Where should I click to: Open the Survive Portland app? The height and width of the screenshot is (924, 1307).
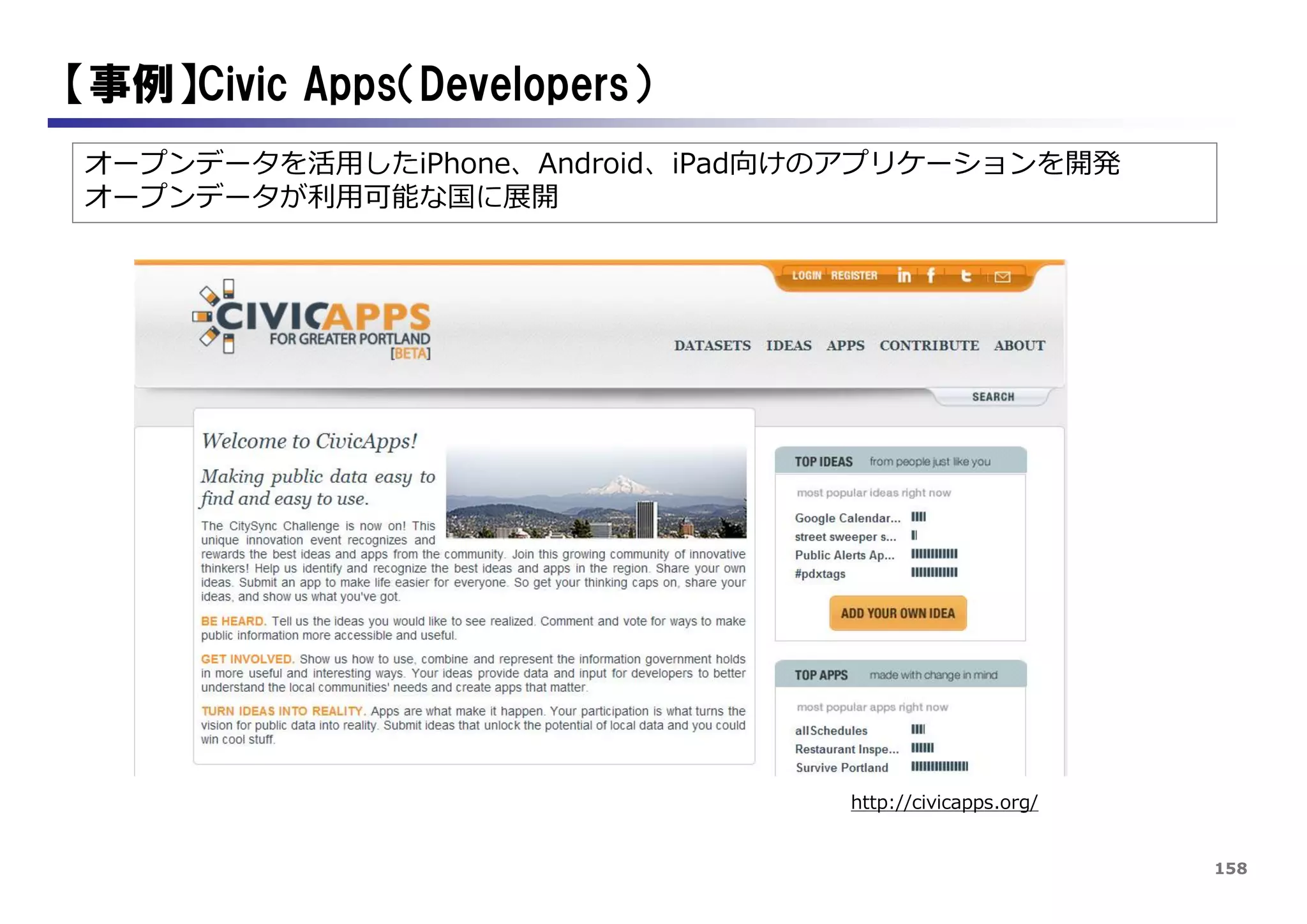pyautogui.click(x=842, y=768)
